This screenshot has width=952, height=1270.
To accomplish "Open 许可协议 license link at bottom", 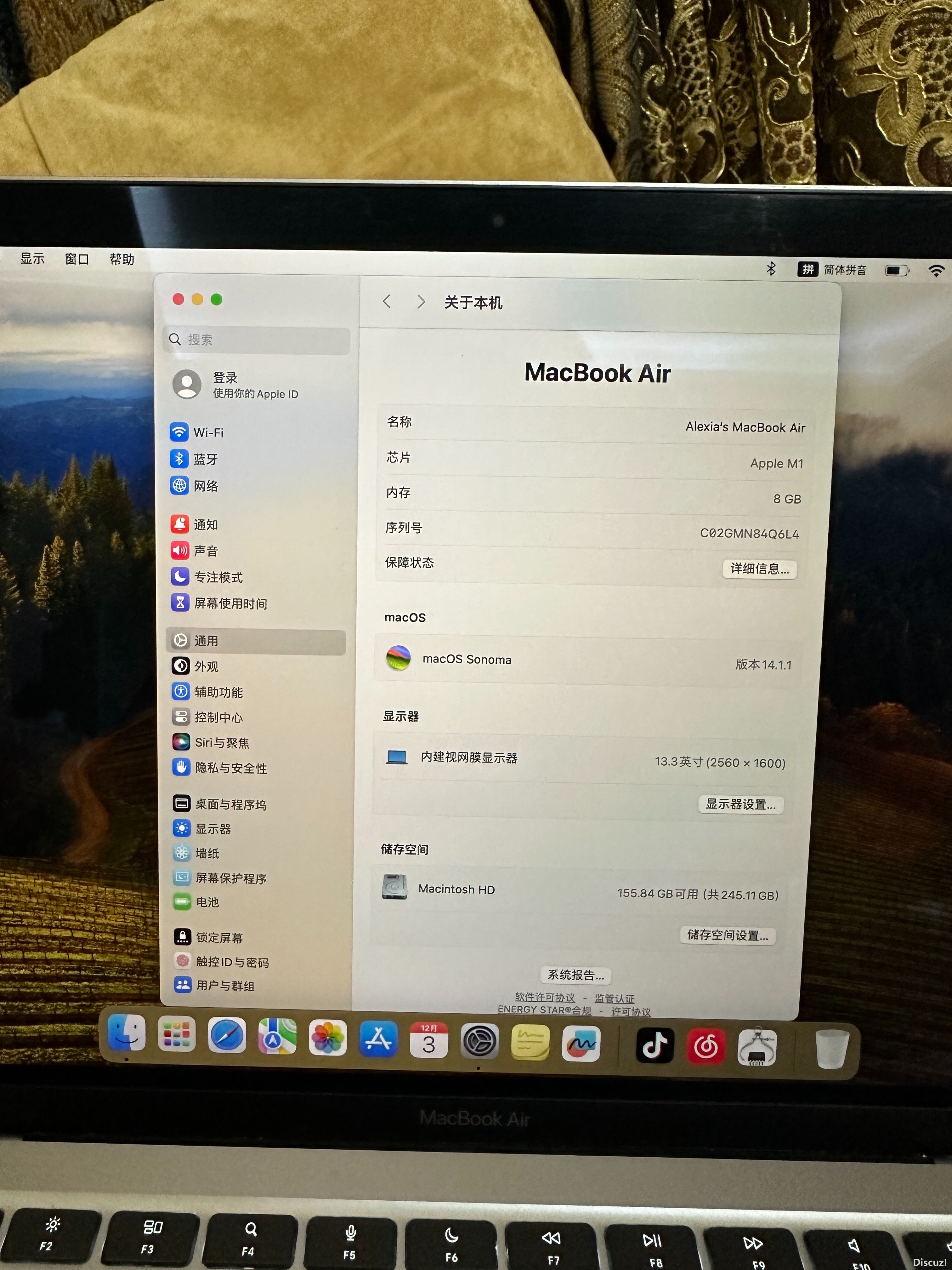I will [x=631, y=1012].
